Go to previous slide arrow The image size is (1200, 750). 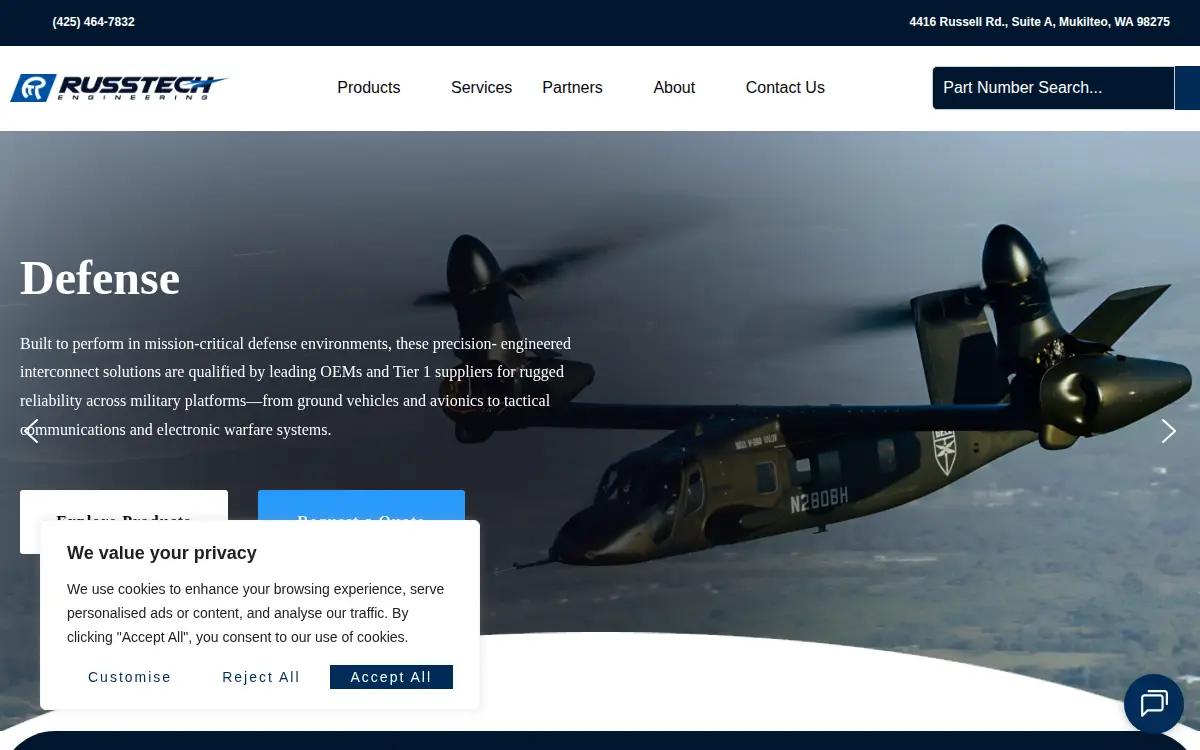coord(32,431)
